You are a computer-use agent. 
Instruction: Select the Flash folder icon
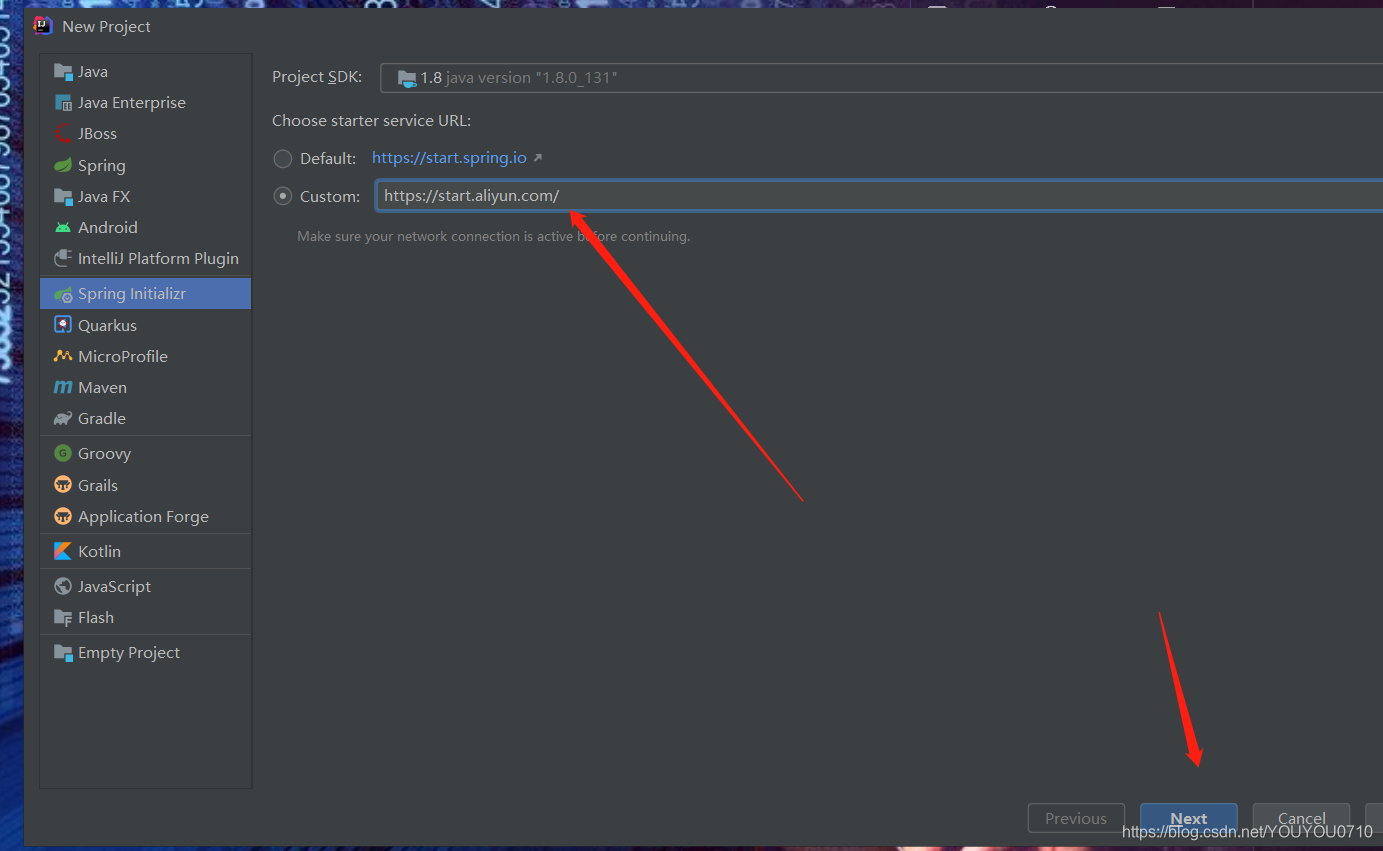63,618
